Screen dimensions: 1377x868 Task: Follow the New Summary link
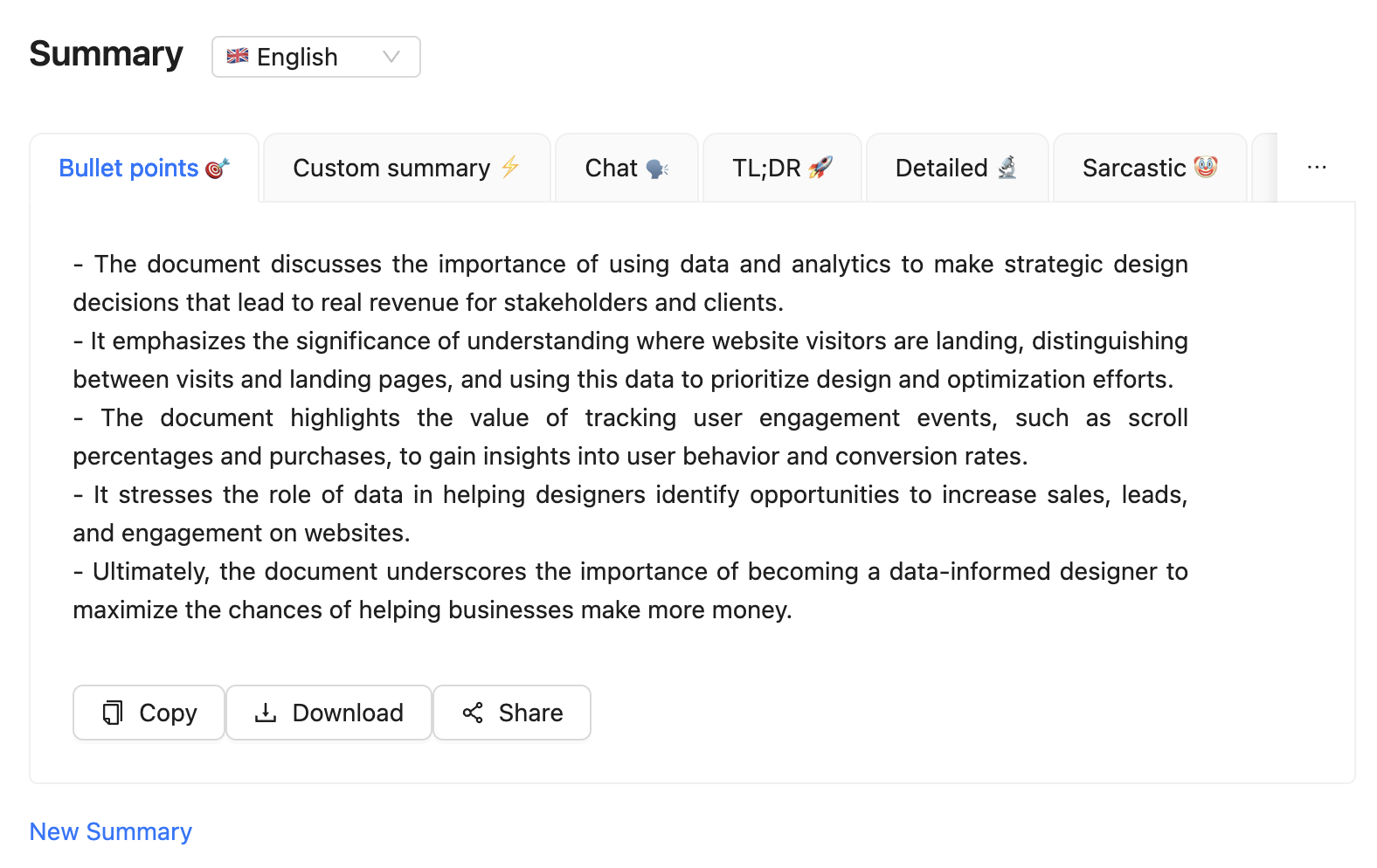click(x=111, y=831)
